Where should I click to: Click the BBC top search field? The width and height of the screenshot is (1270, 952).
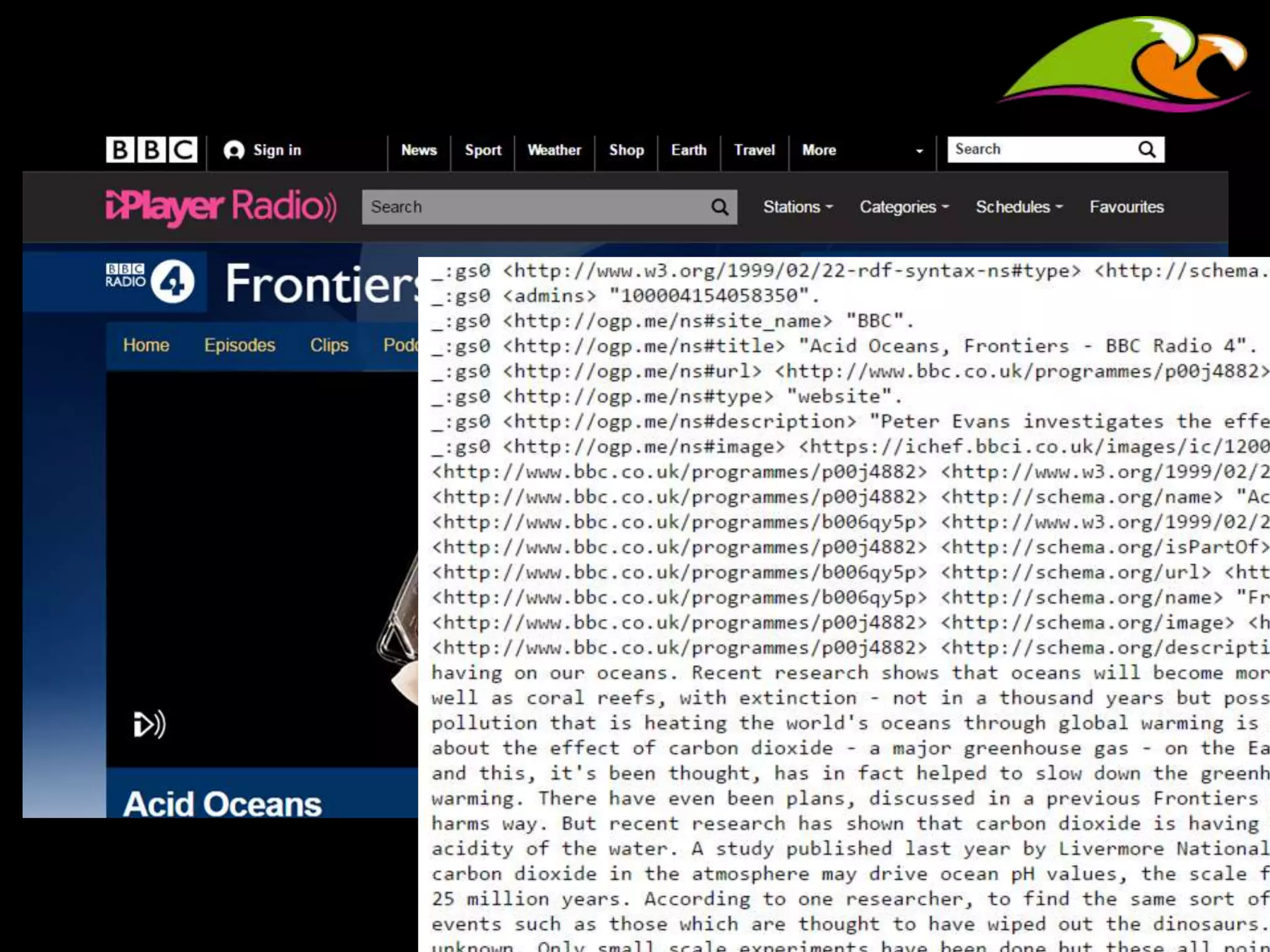(x=1042, y=149)
